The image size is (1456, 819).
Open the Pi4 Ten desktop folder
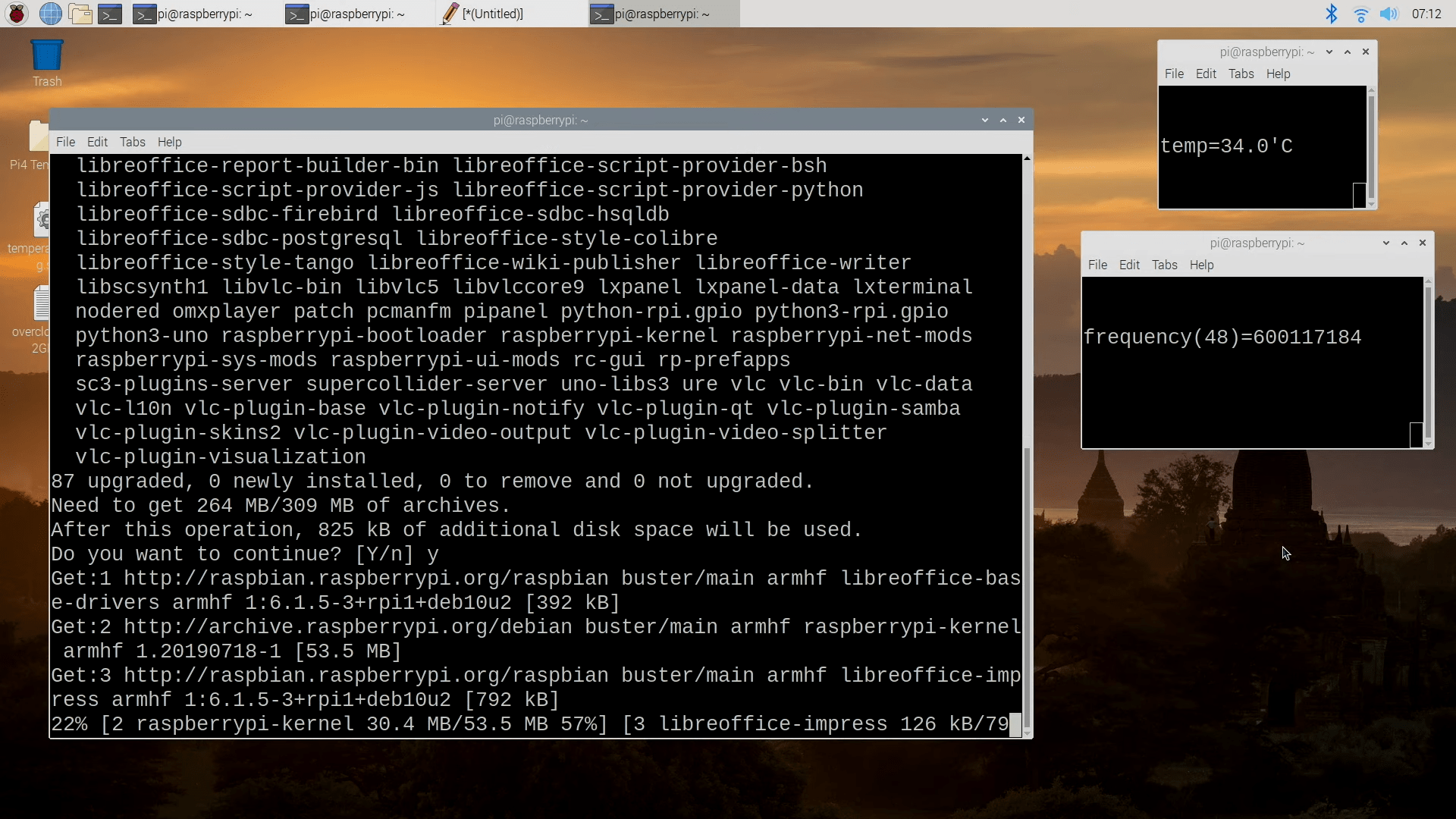pyautogui.click(x=36, y=136)
